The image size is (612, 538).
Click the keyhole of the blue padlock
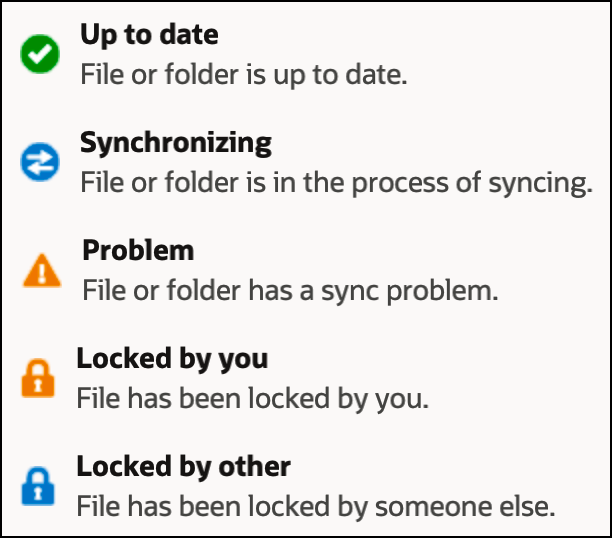[x=38, y=492]
